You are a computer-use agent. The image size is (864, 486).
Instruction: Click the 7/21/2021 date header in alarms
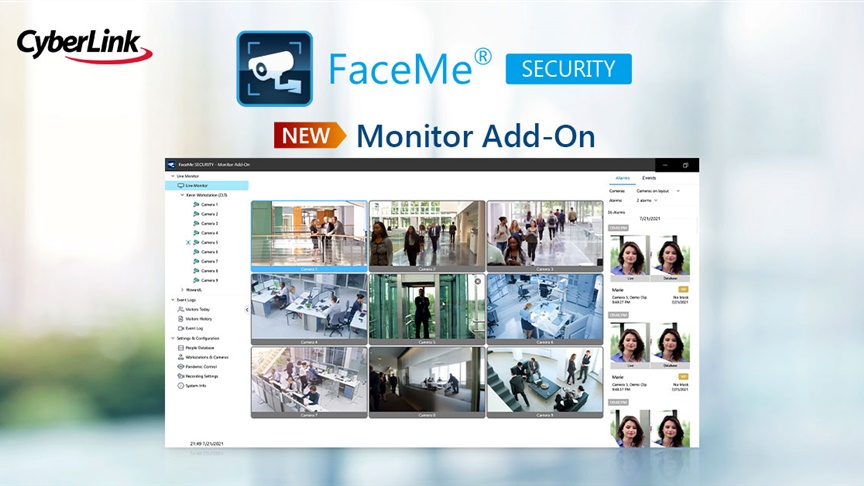pyautogui.click(x=650, y=219)
